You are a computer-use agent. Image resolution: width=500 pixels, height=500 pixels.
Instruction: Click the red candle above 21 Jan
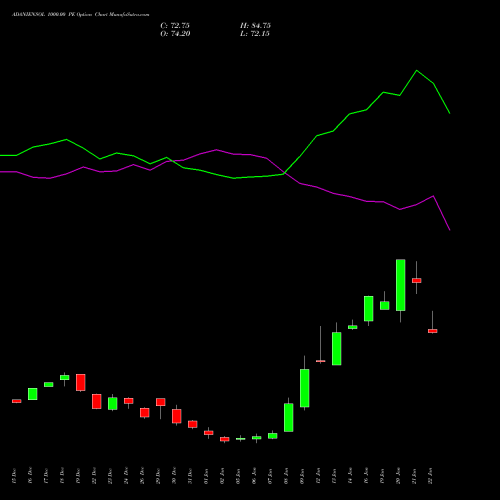point(417,281)
